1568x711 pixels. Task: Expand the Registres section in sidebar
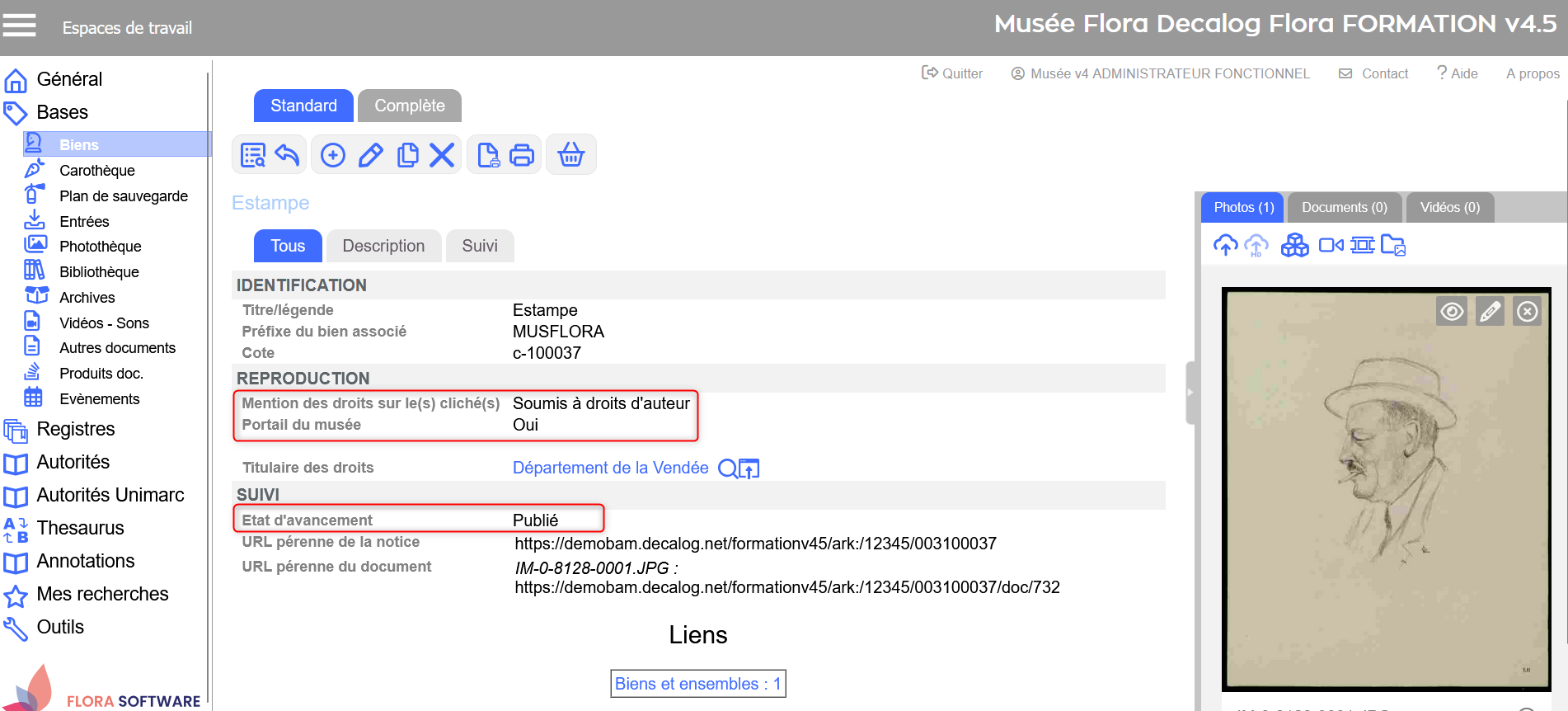75,429
